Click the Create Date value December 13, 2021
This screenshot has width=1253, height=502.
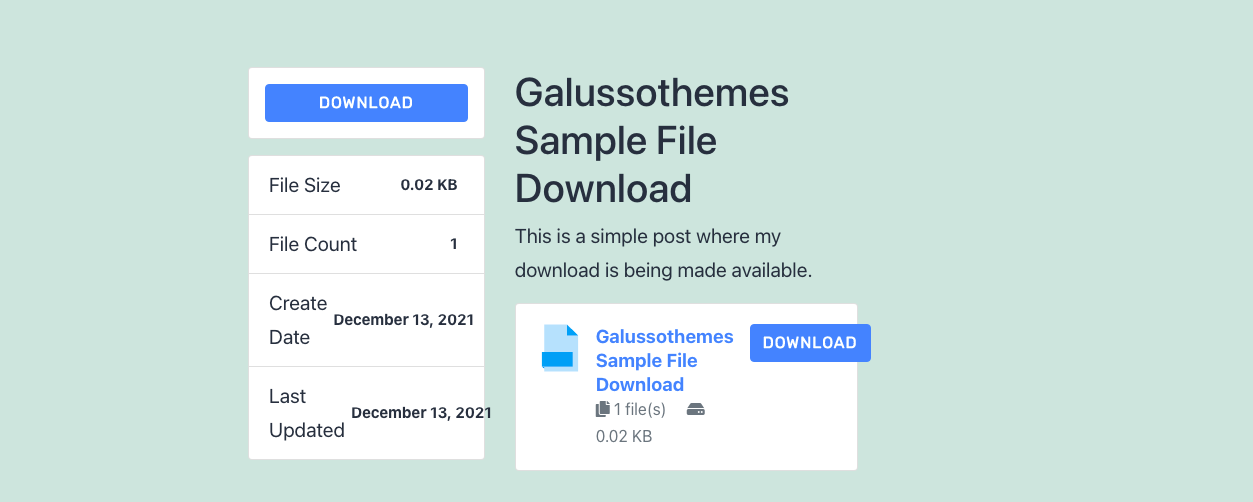tap(403, 320)
